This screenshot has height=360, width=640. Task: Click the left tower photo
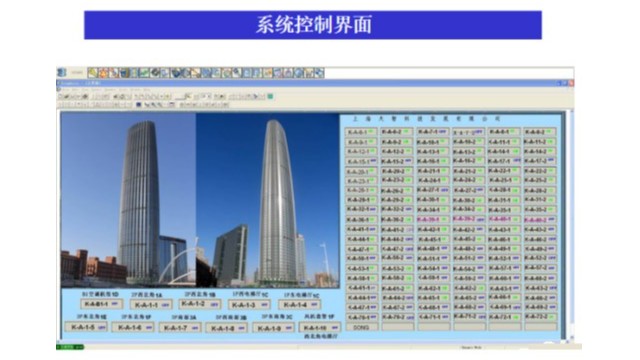pos(129,200)
